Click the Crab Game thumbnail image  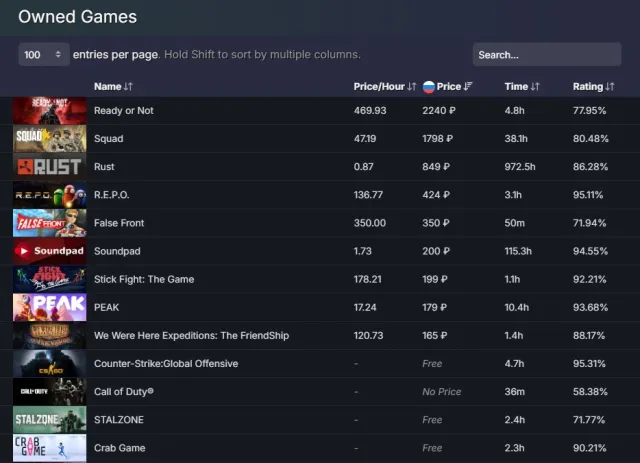pos(50,448)
